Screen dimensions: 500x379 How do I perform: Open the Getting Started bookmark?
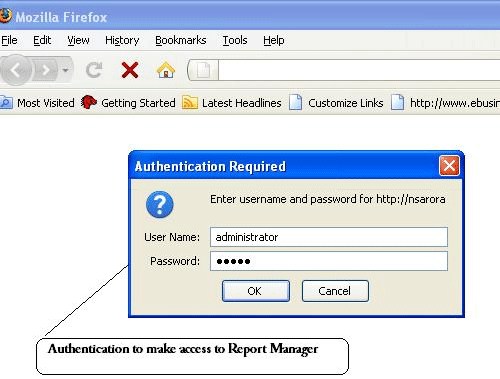[128, 103]
